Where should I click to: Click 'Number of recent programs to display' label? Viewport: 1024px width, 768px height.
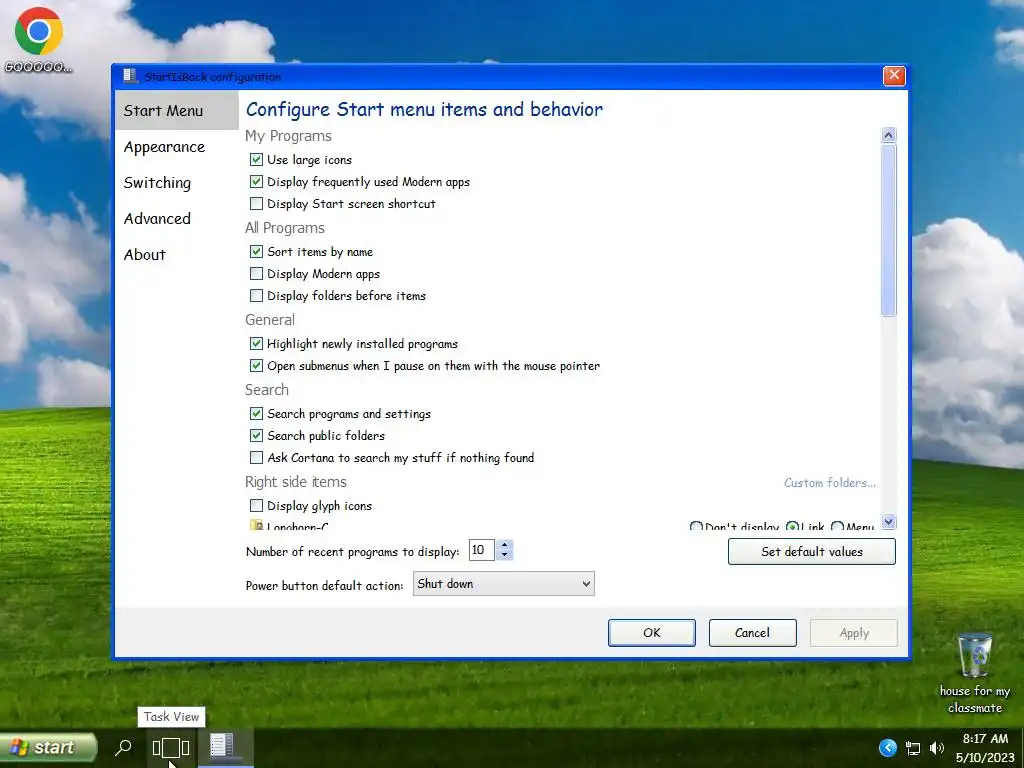pyautogui.click(x=353, y=552)
